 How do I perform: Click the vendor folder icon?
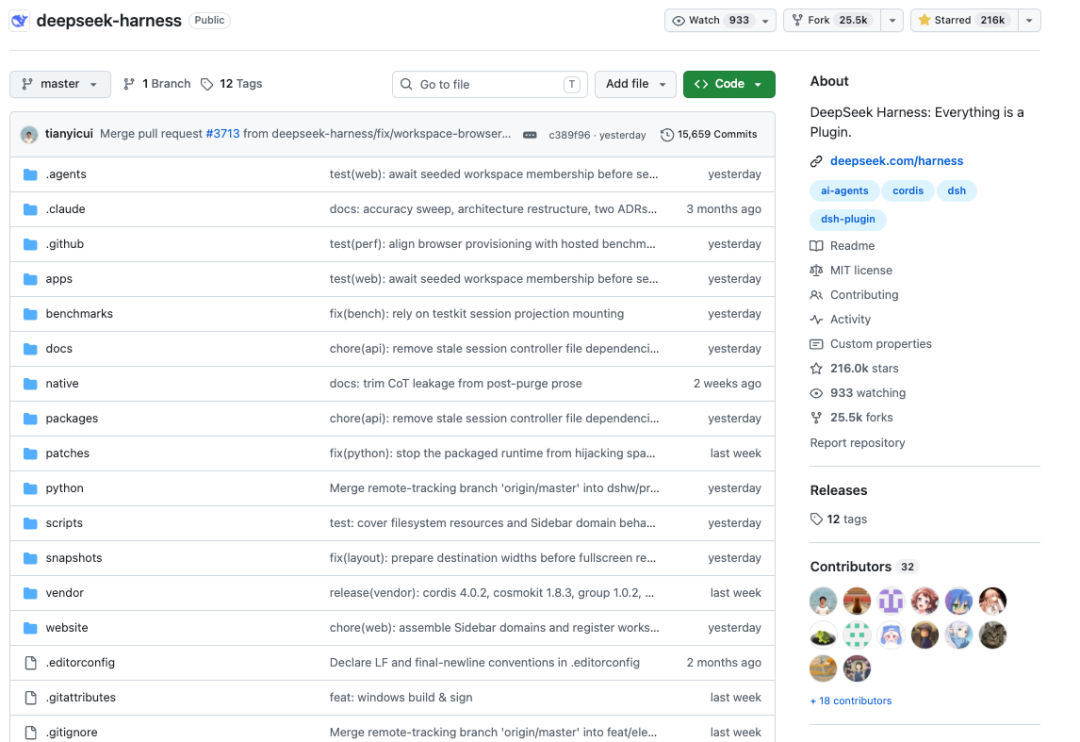tap(30, 593)
